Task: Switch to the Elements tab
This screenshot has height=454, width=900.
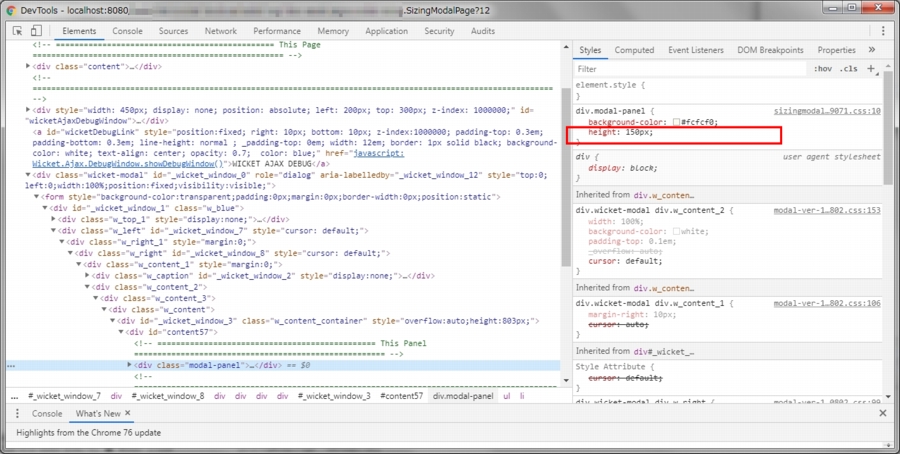Action: coord(79,31)
